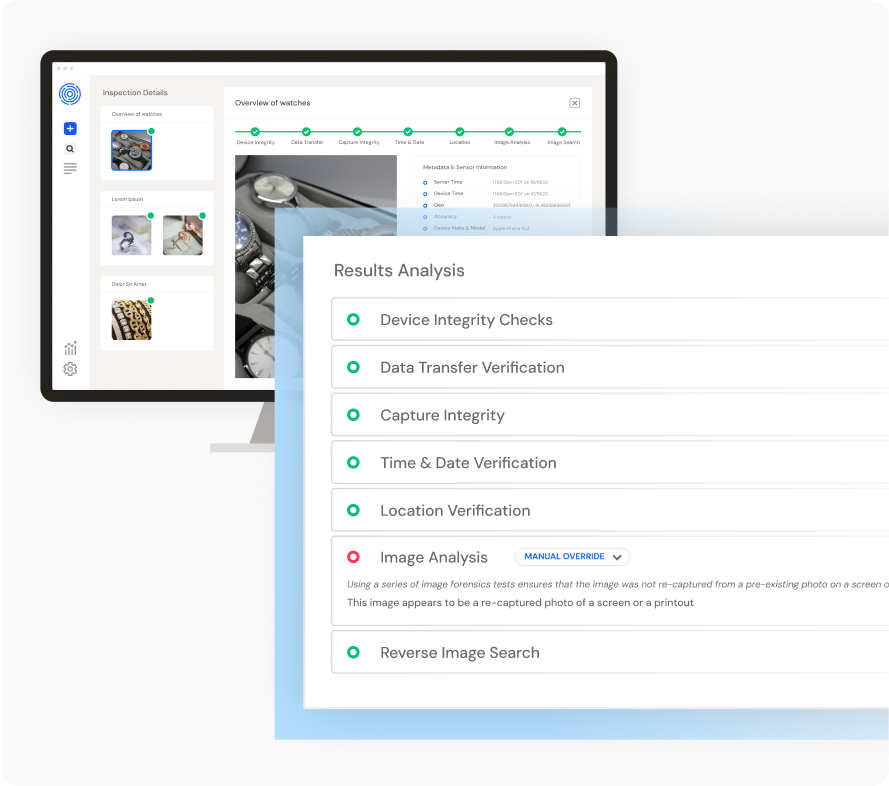889x786 pixels.
Task: Select the Device Integrity step checkmark
Action: point(255,132)
